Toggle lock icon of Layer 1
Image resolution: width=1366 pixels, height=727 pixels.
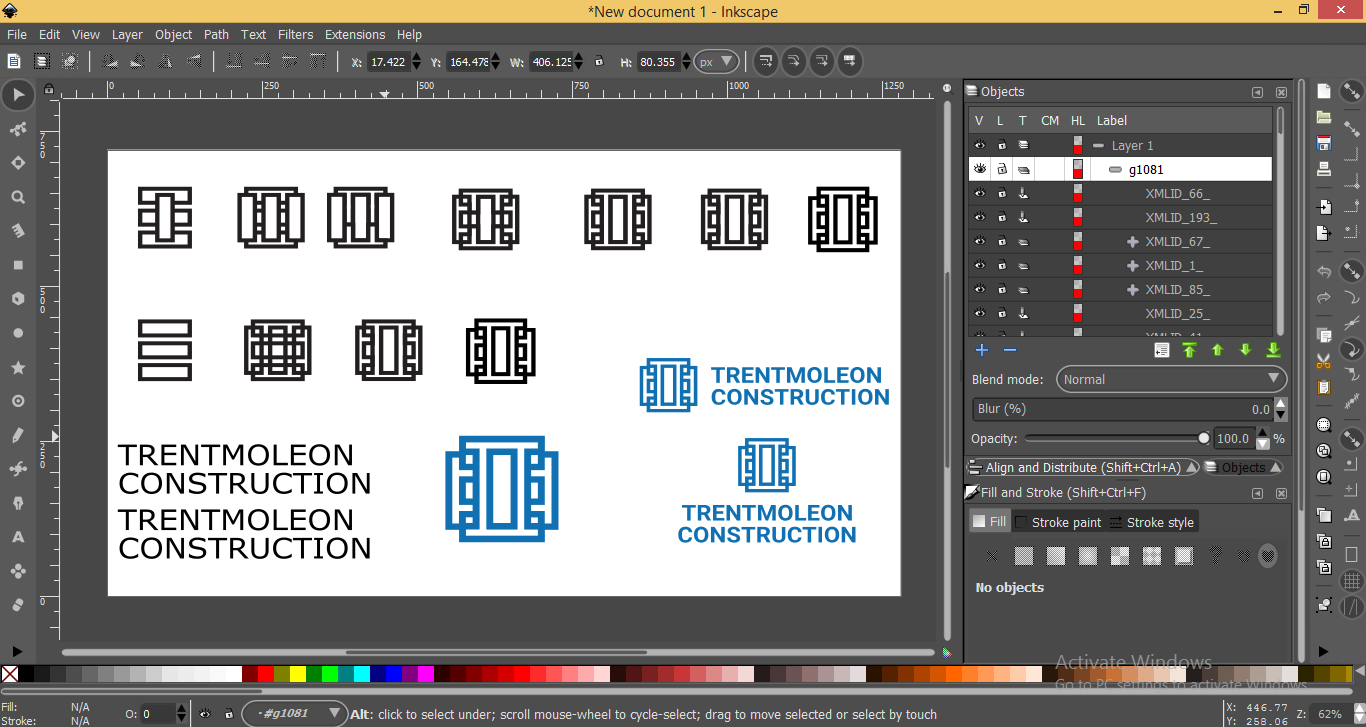(1001, 145)
